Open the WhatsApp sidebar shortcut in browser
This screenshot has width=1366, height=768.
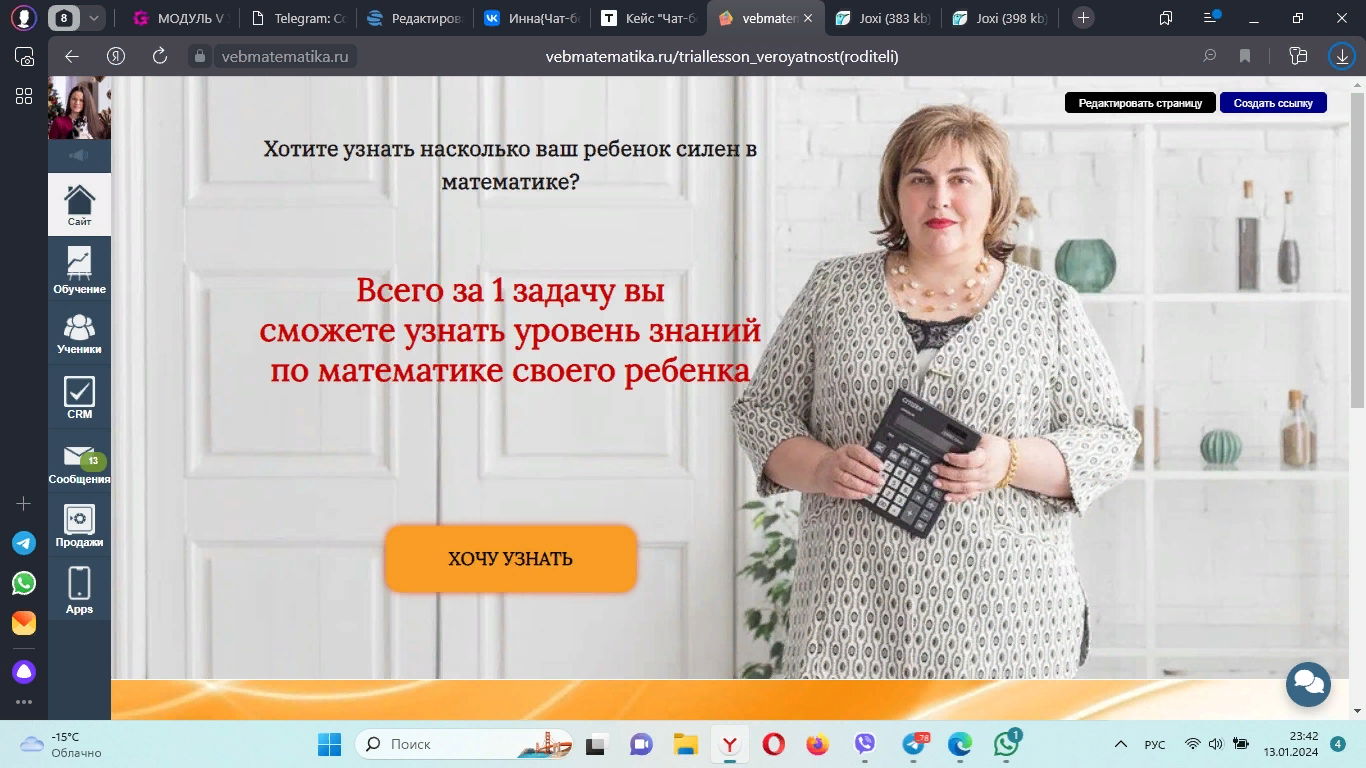click(24, 583)
